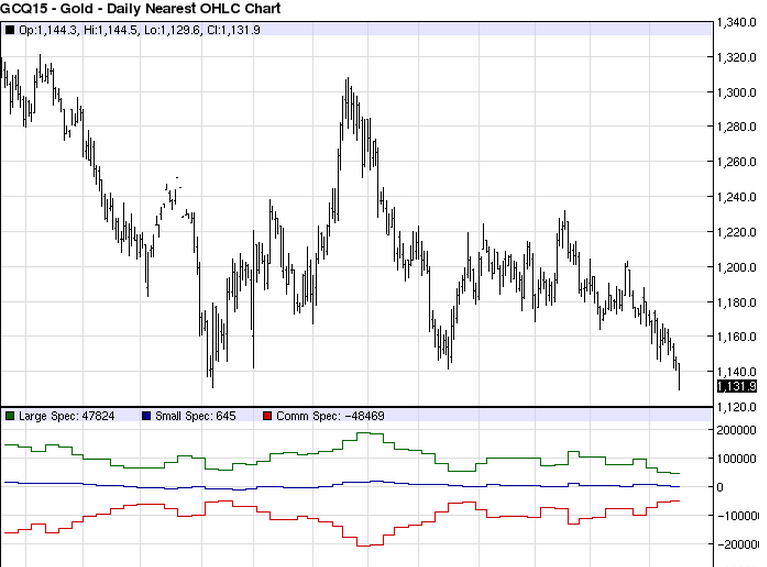The image size is (767, 567).
Task: Click the last price bar at the 1,131.9 low
Action: click(679, 377)
